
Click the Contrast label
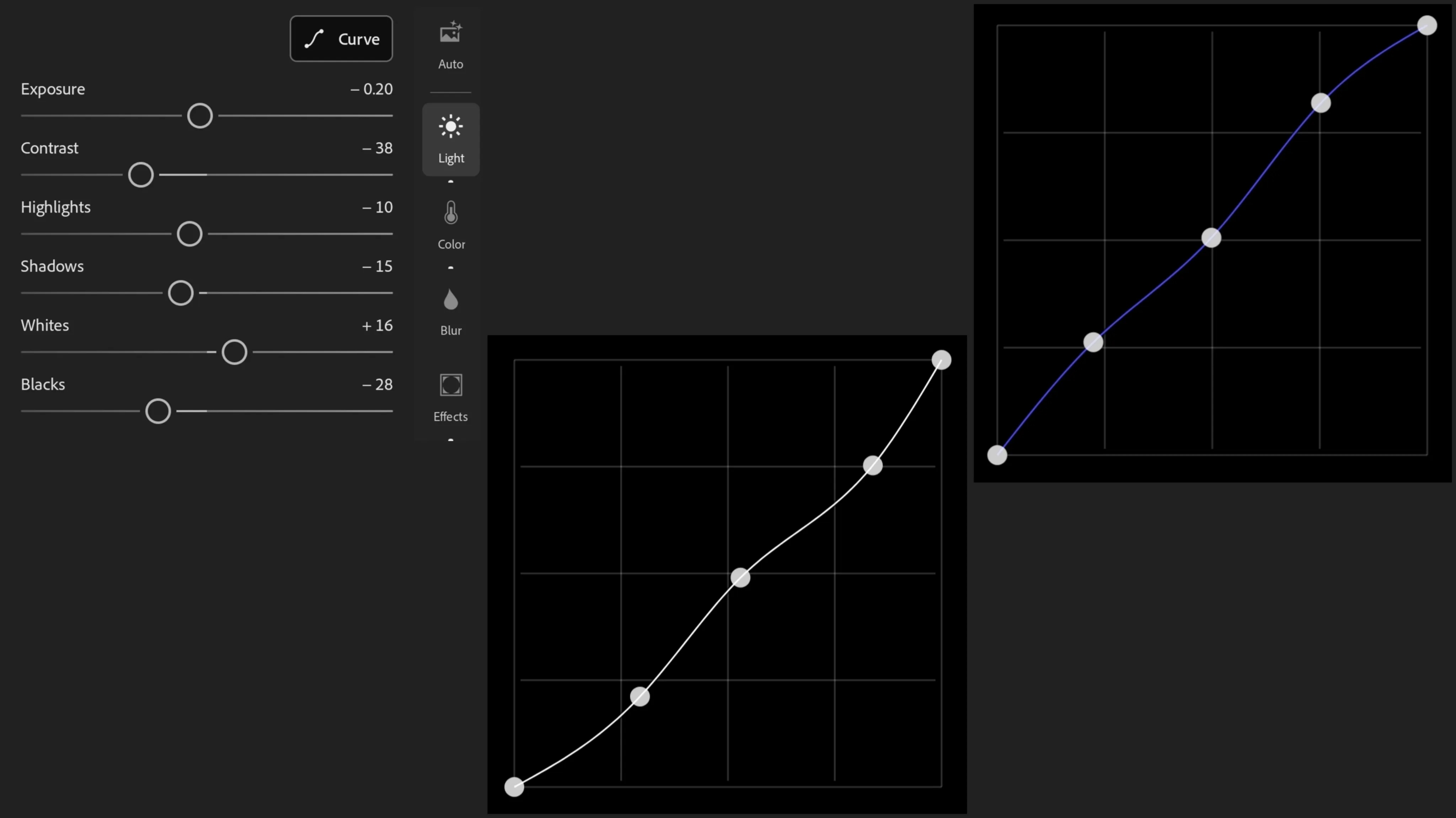(x=49, y=148)
